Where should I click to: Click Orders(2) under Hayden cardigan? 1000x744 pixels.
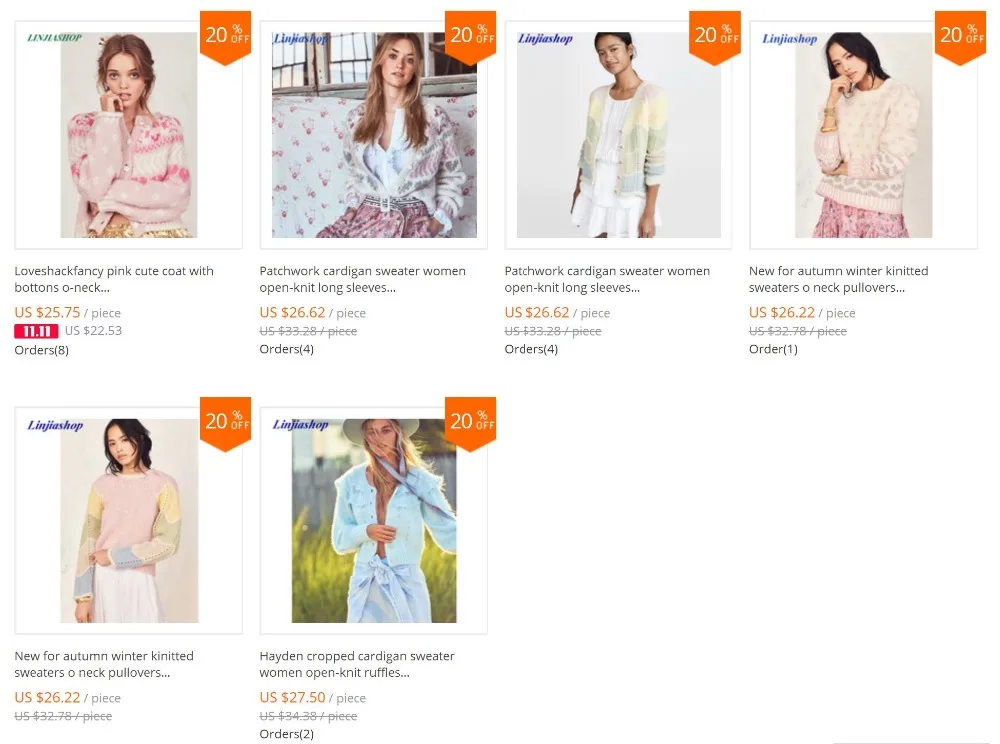coord(286,734)
